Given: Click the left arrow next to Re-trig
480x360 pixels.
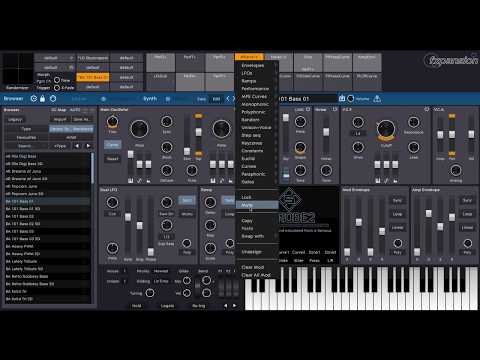Looking at the screenshot, I should click(226, 306).
